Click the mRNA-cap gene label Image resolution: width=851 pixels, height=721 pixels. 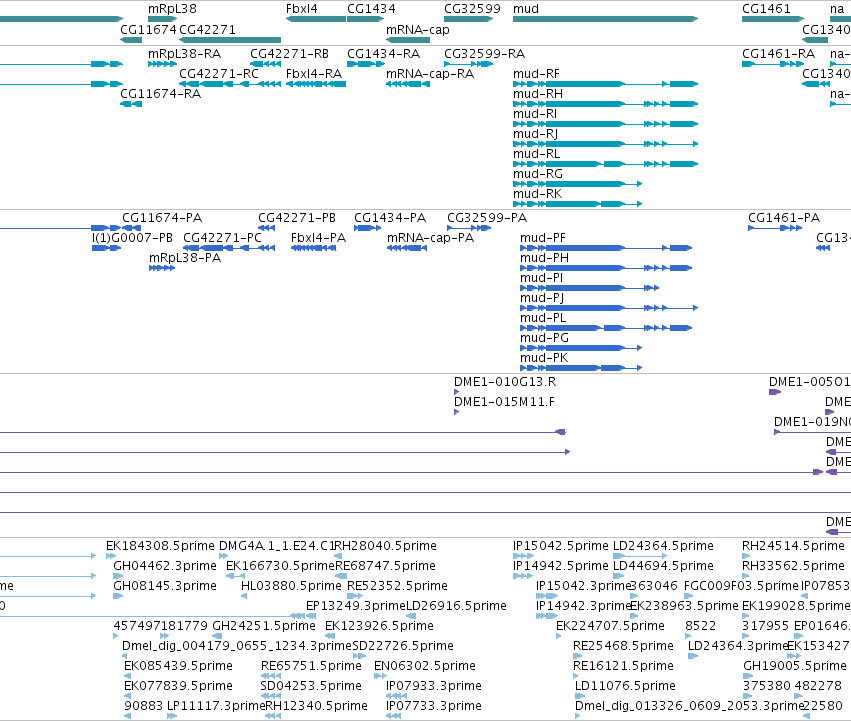(418, 29)
